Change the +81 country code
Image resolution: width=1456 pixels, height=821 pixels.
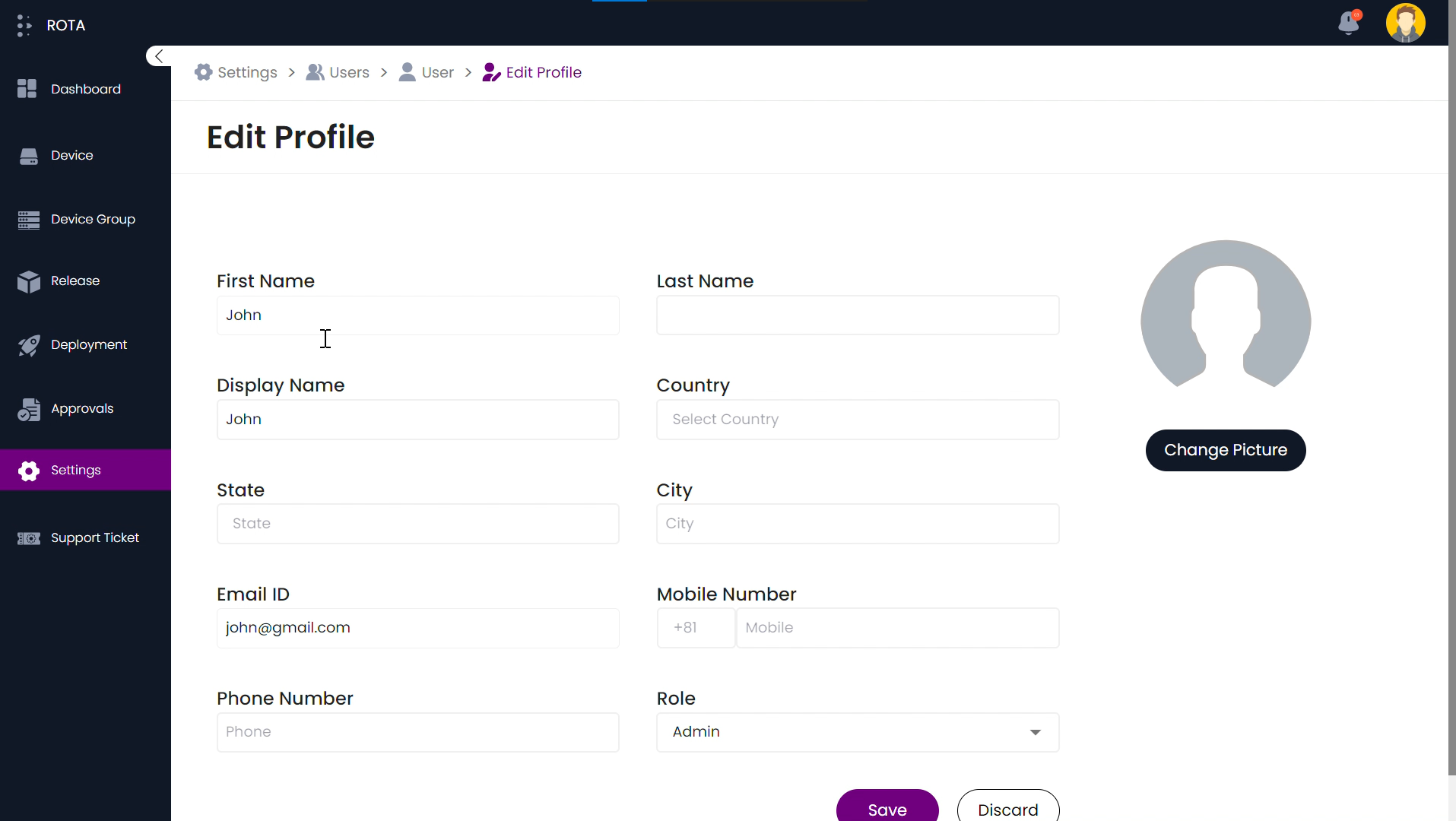pyautogui.click(x=695, y=627)
